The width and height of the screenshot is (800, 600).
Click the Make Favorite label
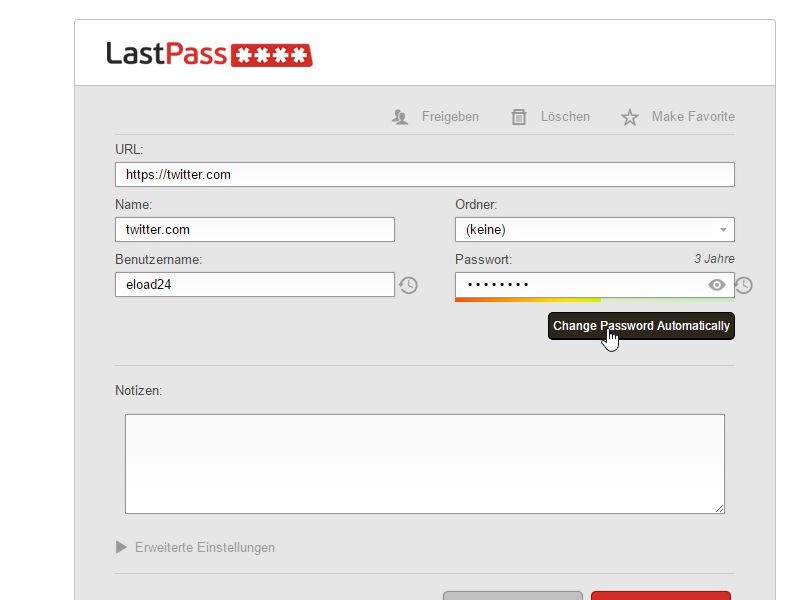[693, 117]
